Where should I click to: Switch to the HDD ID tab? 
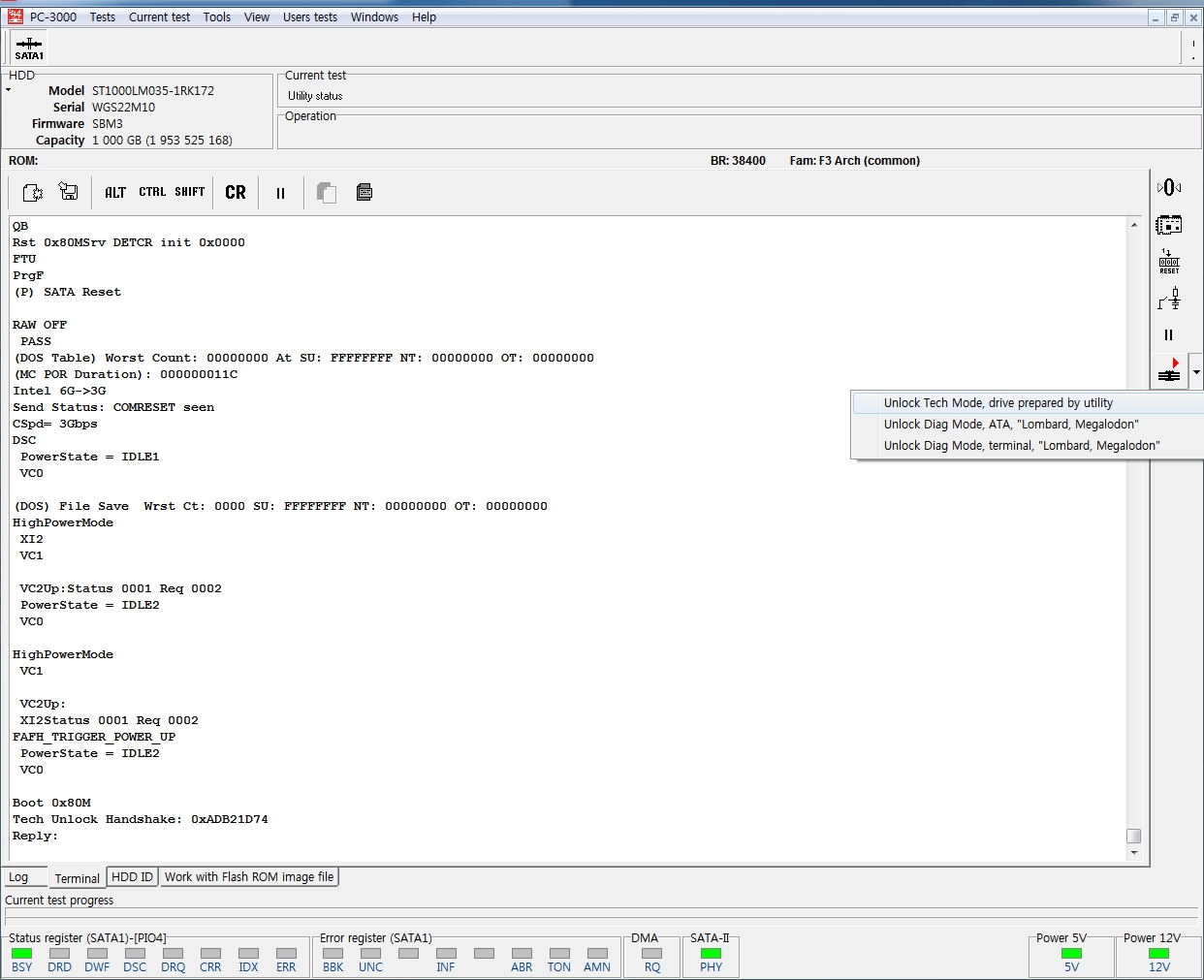pos(132,876)
